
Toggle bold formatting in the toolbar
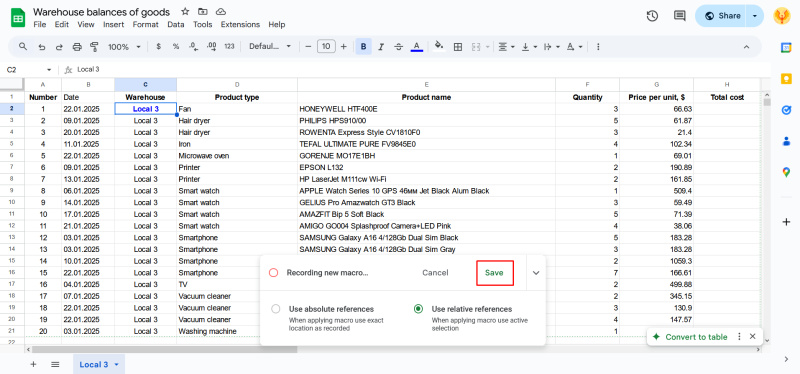click(363, 47)
